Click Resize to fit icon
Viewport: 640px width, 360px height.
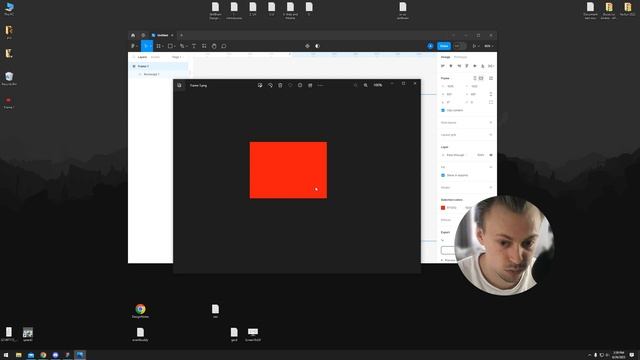[x=491, y=78]
